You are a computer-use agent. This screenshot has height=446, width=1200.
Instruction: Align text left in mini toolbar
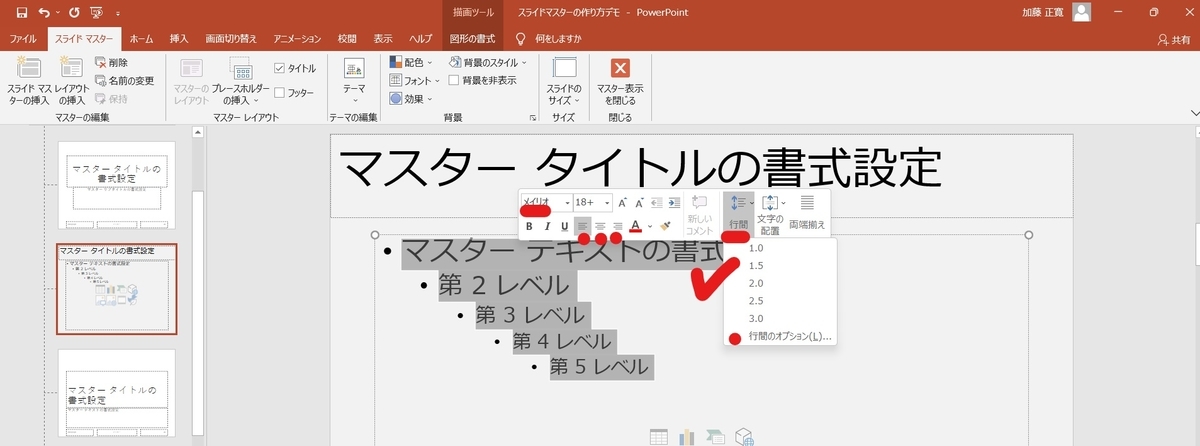tap(583, 227)
